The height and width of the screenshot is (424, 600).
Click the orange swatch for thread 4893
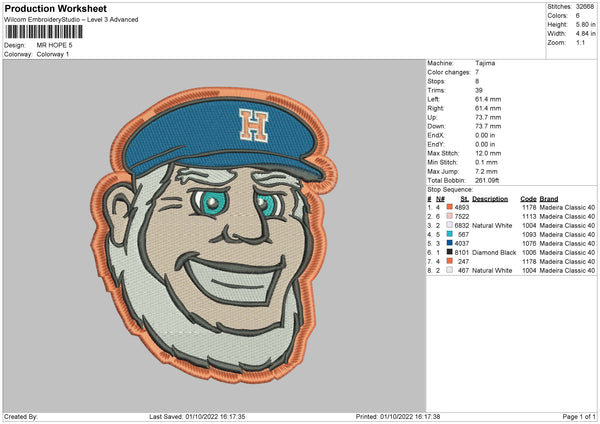pyautogui.click(x=449, y=207)
